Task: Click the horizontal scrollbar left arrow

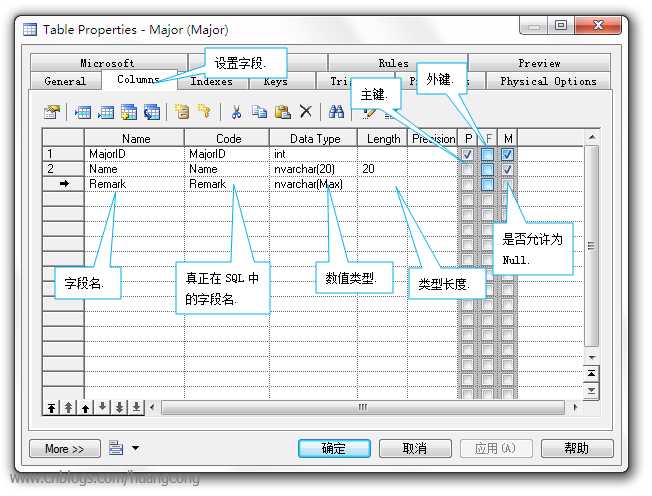Action: click(x=152, y=407)
